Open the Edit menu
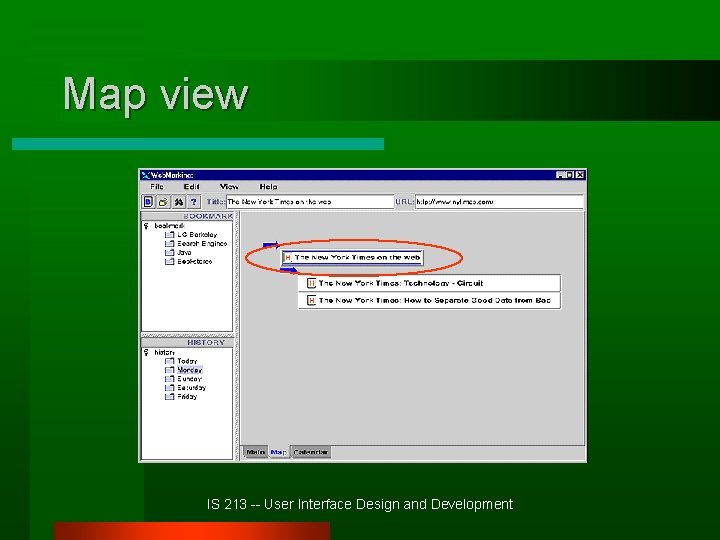Image resolution: width=720 pixels, height=540 pixels. tap(191, 186)
